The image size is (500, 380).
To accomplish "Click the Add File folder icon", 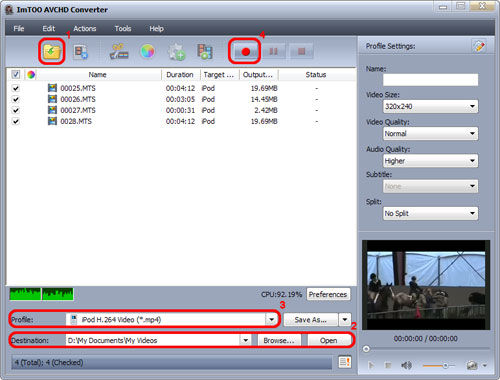I will click(x=52, y=52).
